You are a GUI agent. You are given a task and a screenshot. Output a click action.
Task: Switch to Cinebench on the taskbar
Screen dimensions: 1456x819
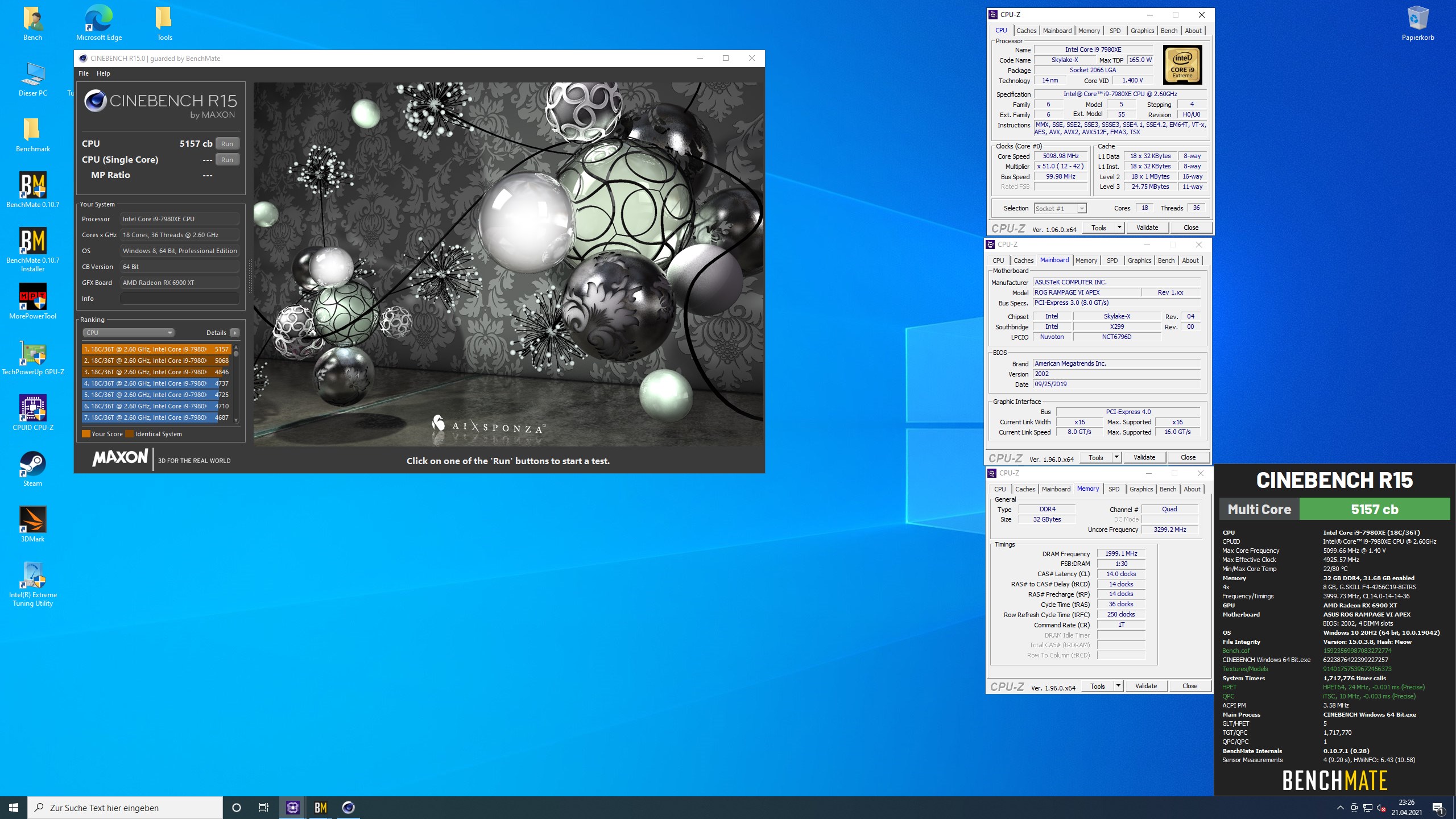coord(349,808)
